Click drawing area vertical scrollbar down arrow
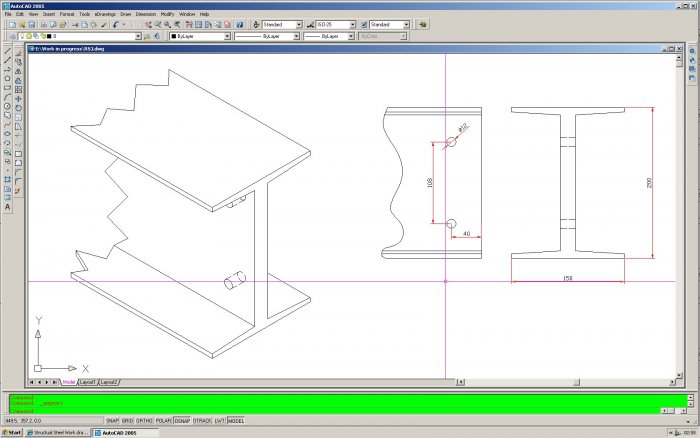 [x=679, y=375]
